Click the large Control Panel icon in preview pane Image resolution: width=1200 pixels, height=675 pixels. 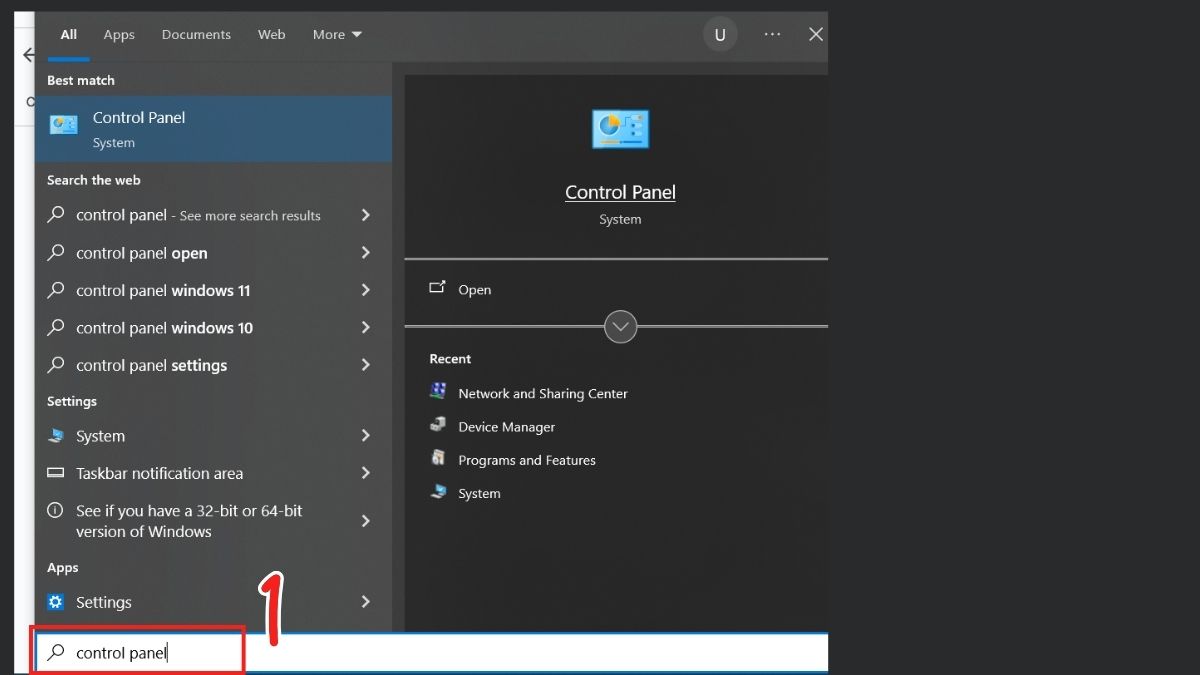620,130
